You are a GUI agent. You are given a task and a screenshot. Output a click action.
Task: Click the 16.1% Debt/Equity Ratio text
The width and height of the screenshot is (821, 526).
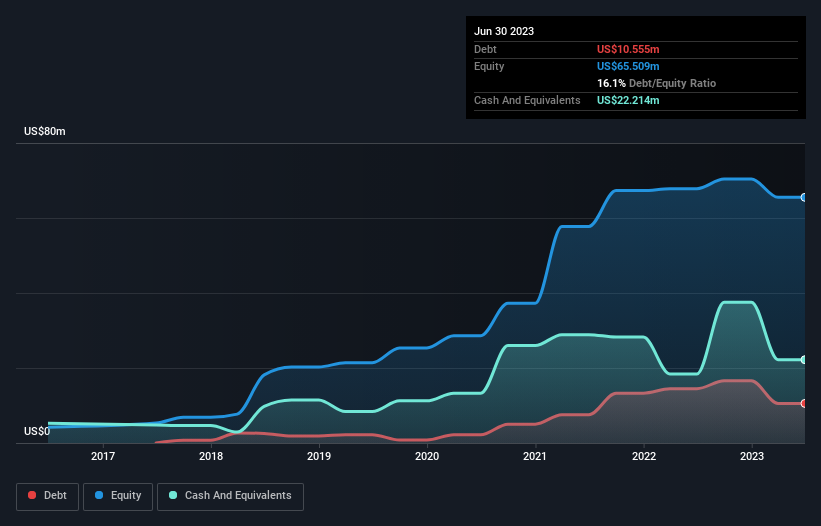point(657,83)
